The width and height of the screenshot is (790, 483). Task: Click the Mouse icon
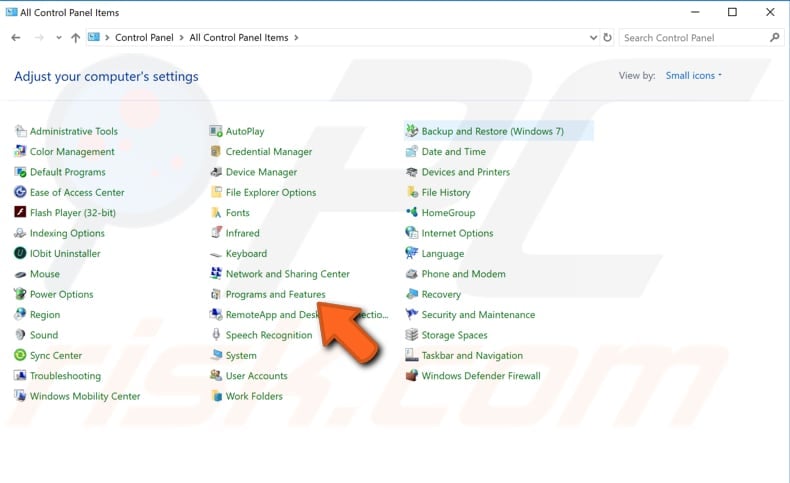pyautogui.click(x=20, y=274)
